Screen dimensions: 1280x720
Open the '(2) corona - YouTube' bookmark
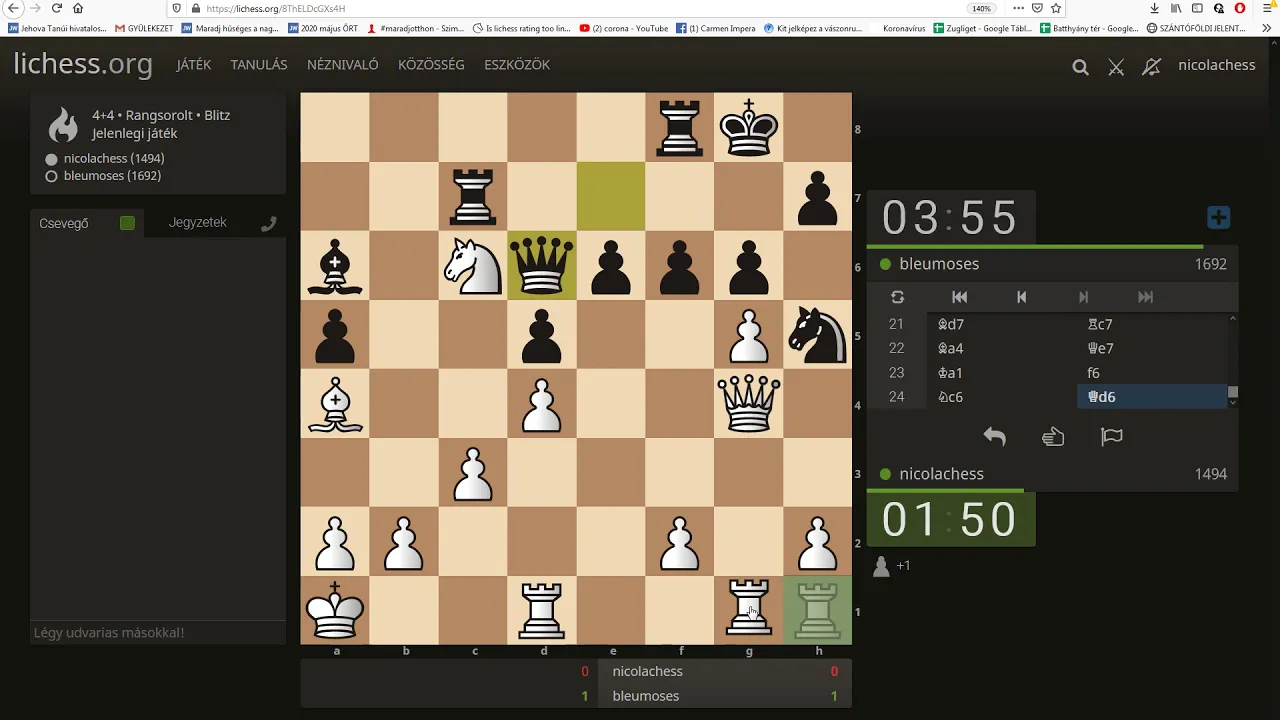pos(624,28)
